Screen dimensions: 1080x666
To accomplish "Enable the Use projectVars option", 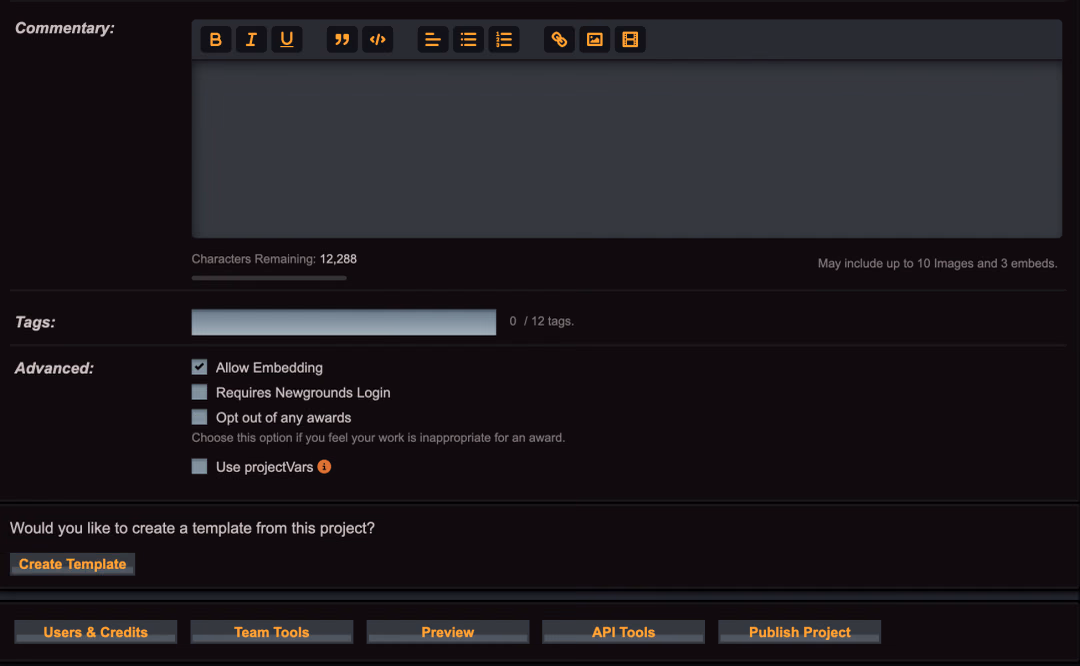I will click(x=199, y=466).
